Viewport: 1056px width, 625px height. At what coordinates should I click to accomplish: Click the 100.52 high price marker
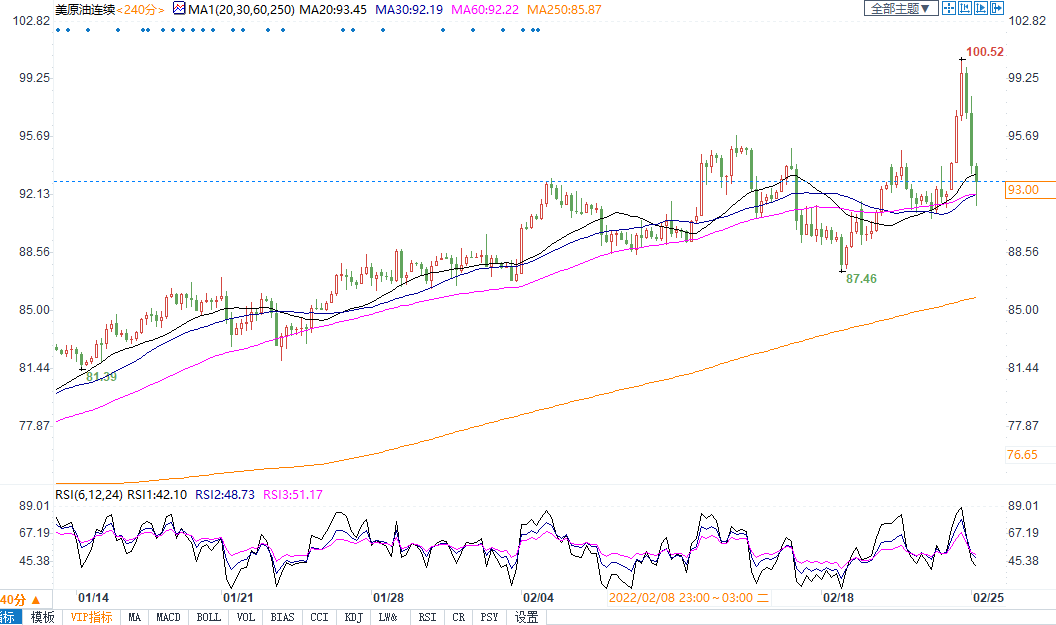[x=984, y=51]
